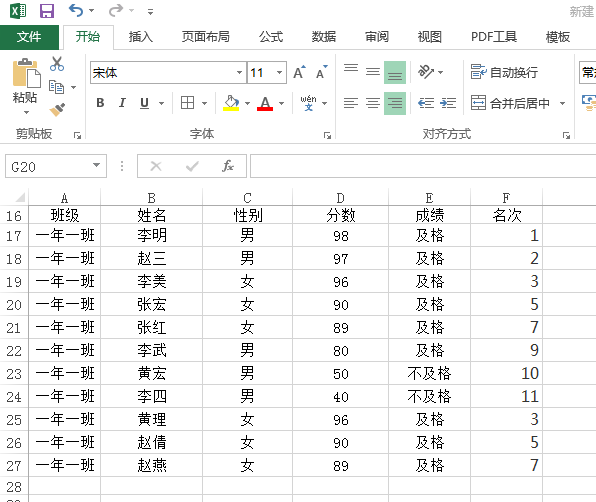Toggle Bold formatting
The image size is (596, 502).
100,103
